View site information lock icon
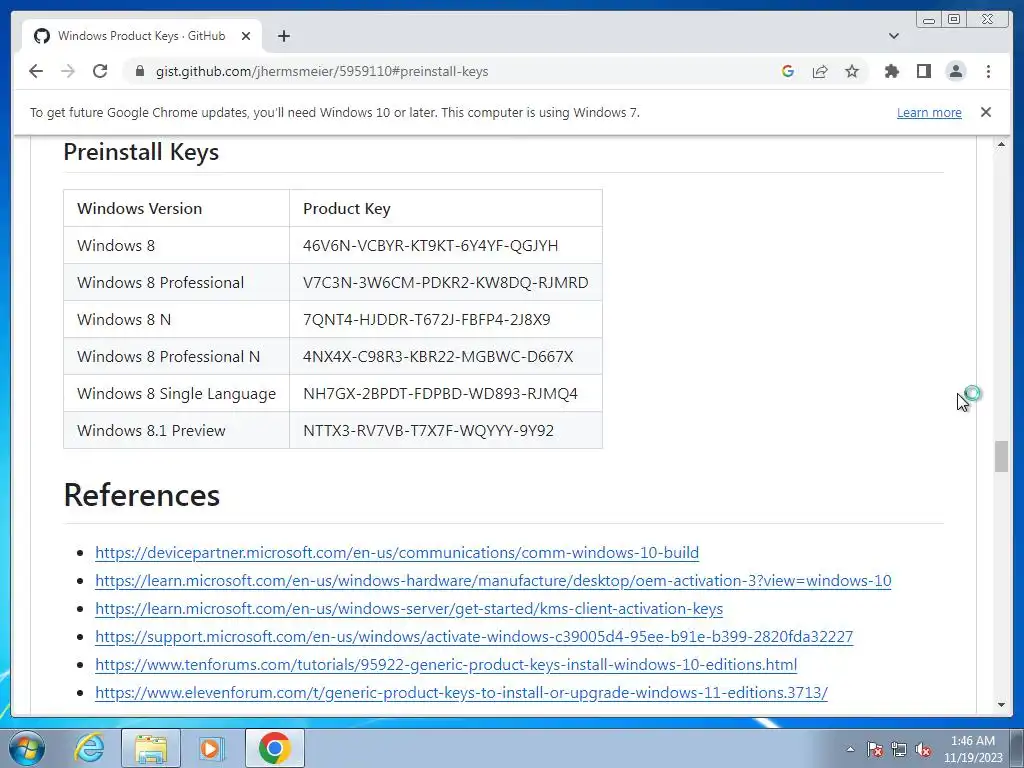 tap(139, 71)
